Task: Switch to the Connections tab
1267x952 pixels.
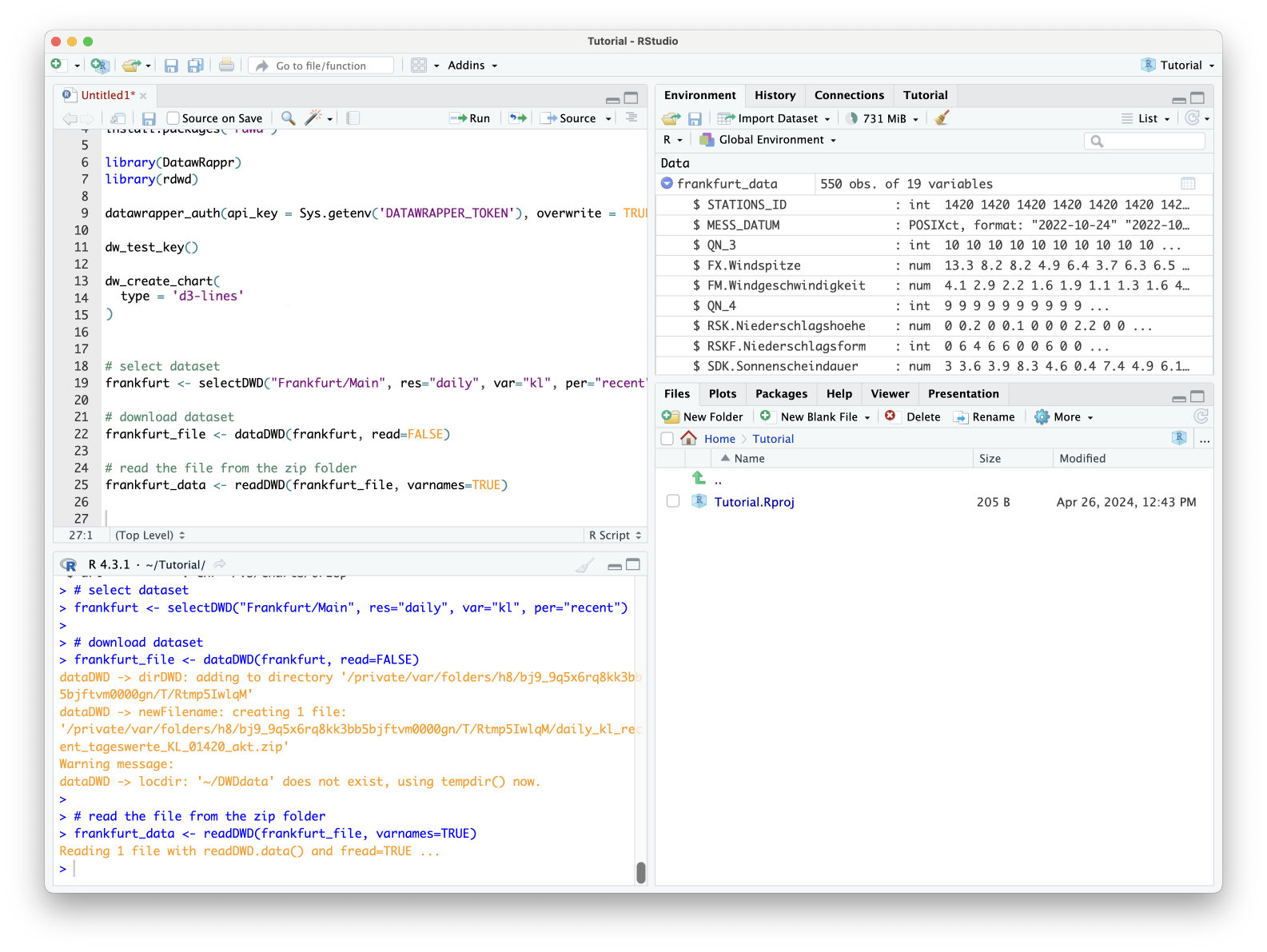Action: [x=849, y=95]
